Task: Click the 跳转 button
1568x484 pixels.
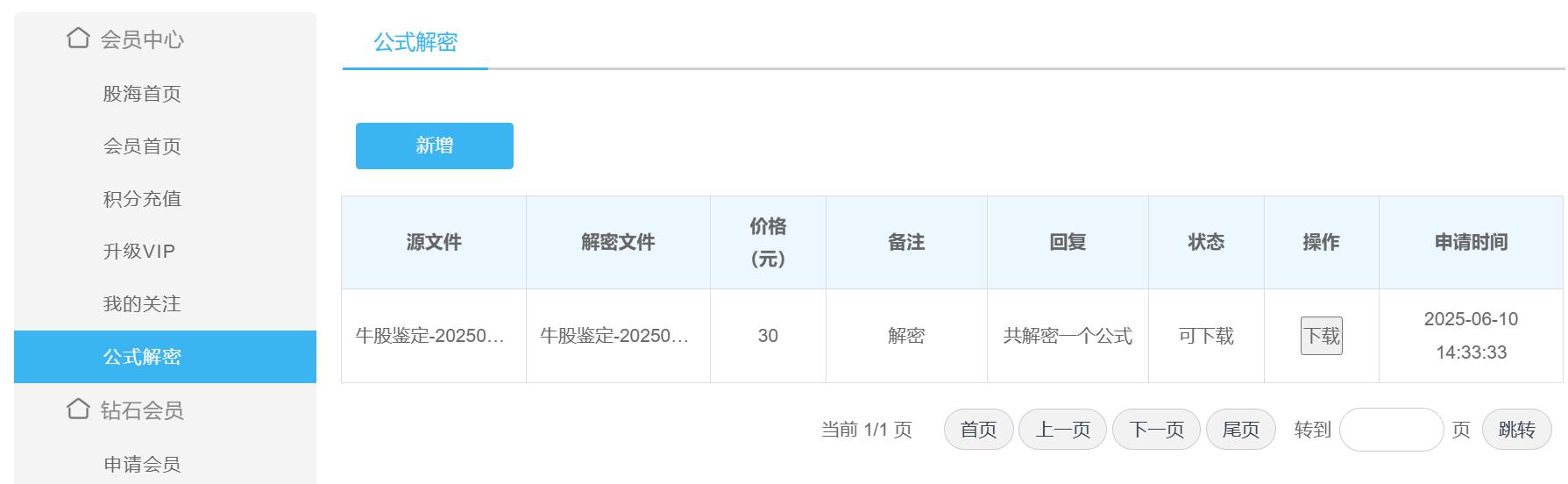Action: (1517, 430)
